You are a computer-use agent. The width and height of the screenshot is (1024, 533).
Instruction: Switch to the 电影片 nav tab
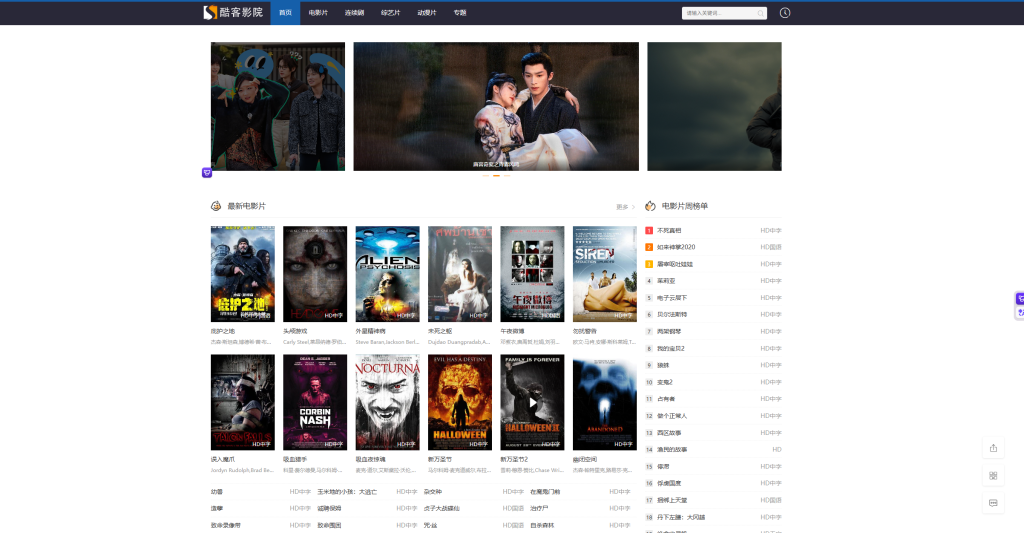coord(318,13)
